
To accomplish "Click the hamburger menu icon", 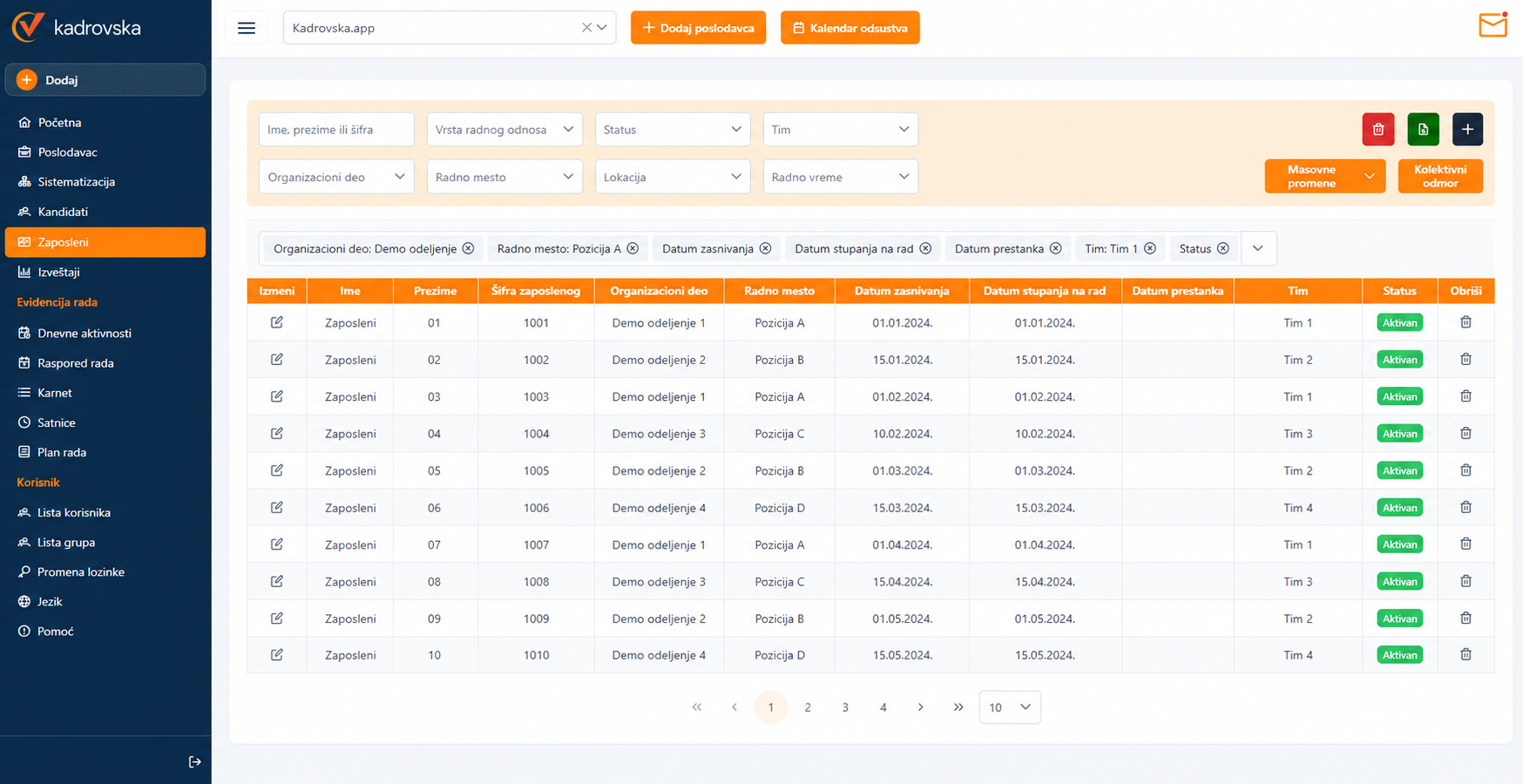I will point(247,28).
